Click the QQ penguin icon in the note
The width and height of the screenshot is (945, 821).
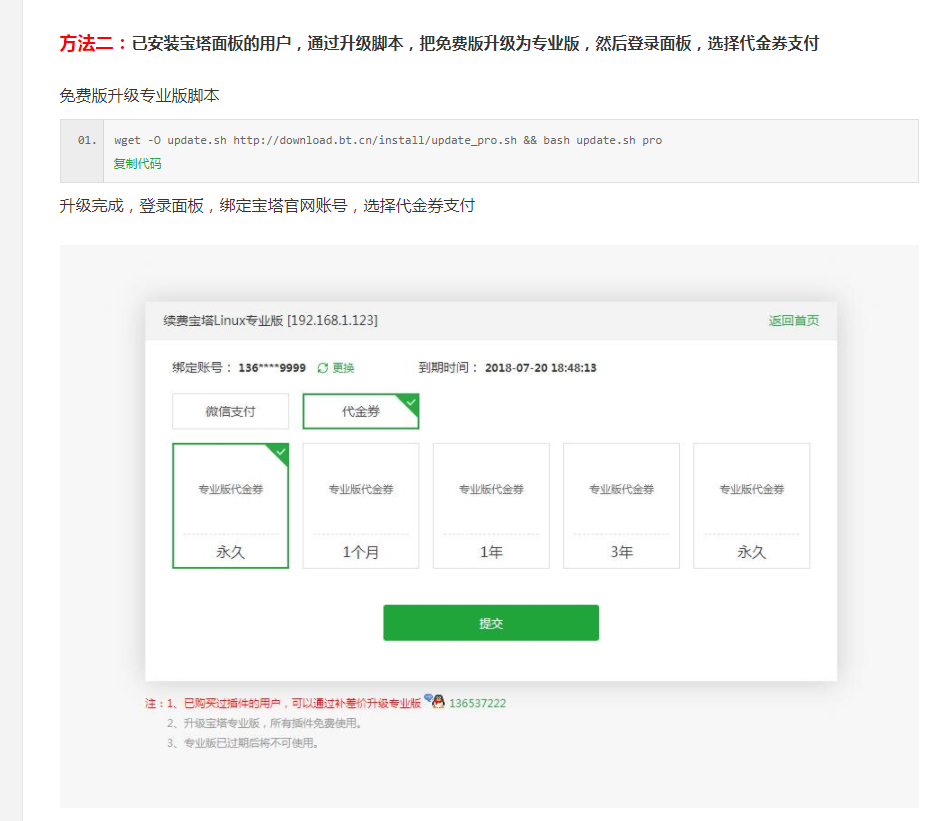coord(436,700)
